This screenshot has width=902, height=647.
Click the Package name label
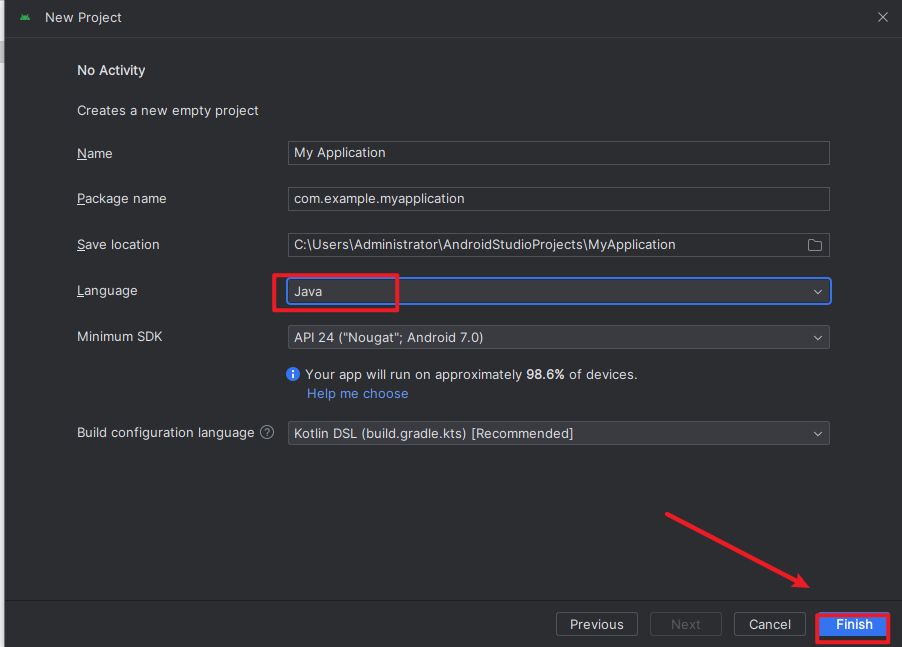(x=122, y=199)
